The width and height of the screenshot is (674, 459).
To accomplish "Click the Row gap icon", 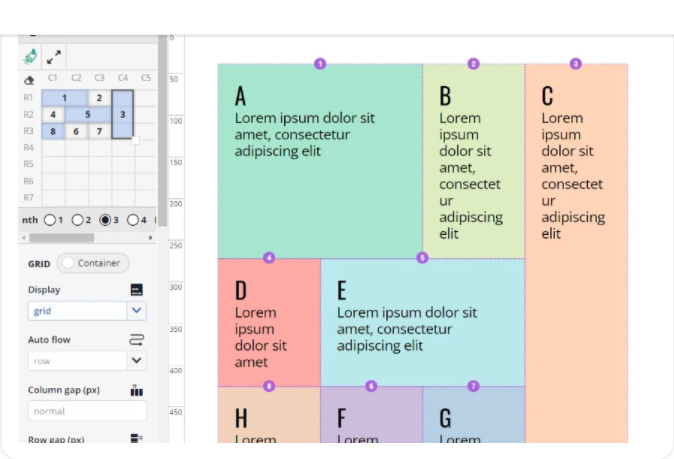I will point(137,438).
